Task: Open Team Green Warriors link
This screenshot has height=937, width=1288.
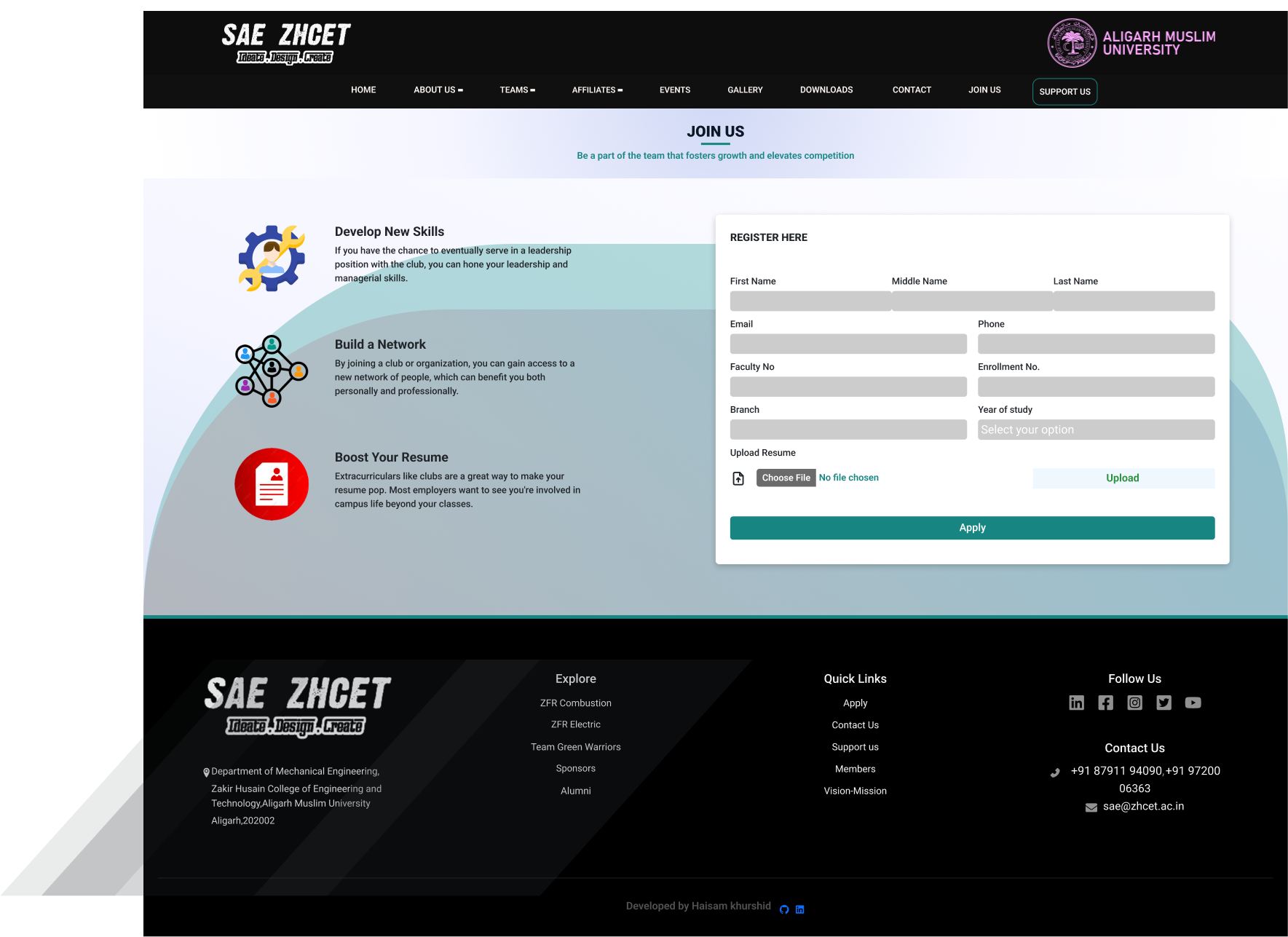Action: point(575,747)
